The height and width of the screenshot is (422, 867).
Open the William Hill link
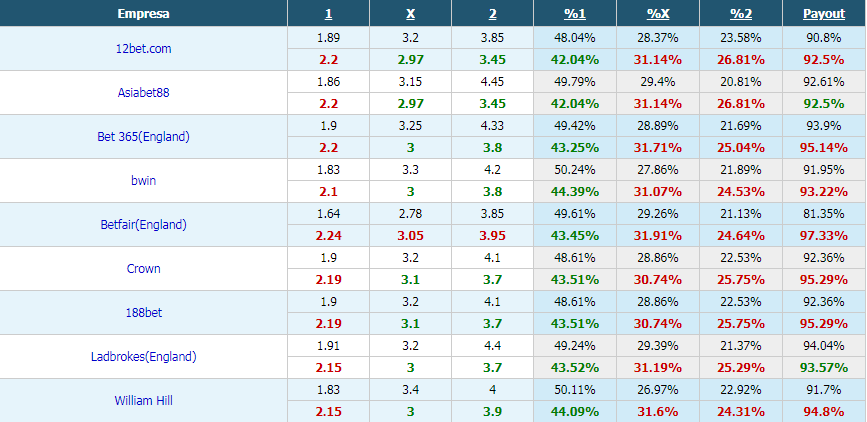point(143,400)
